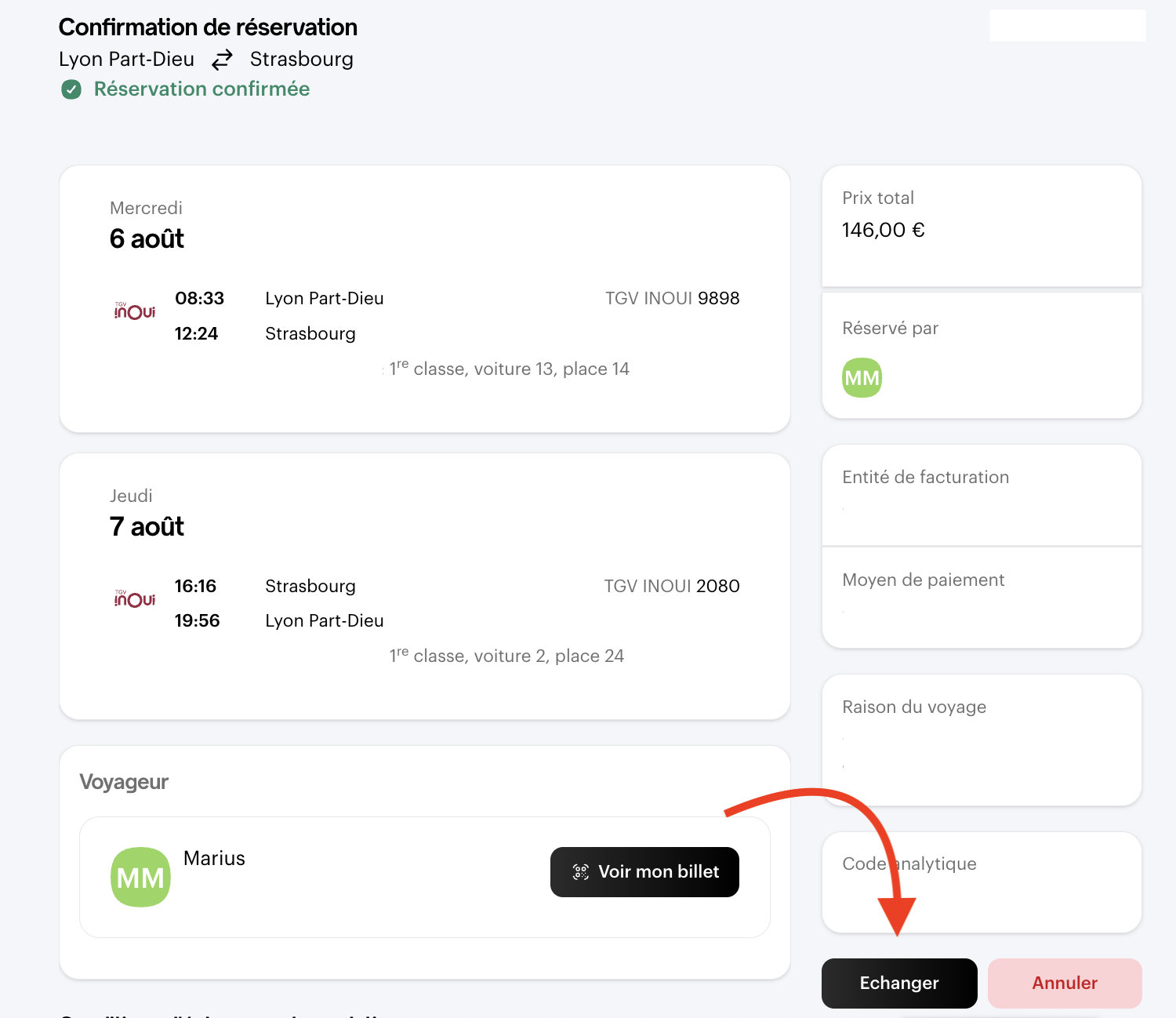Select the Code analytique card

click(981, 882)
